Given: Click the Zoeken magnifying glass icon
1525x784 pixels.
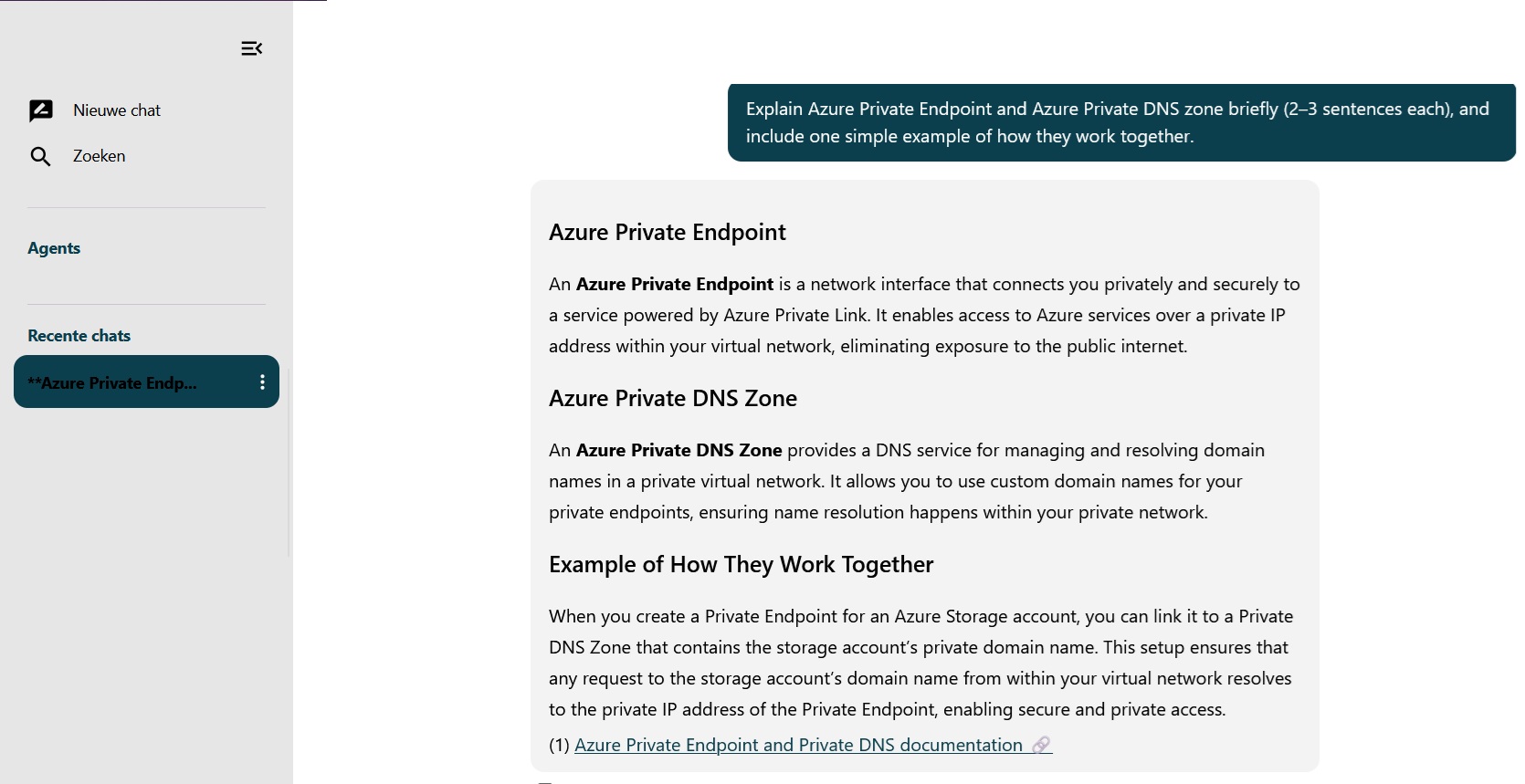Looking at the screenshot, I should (x=40, y=157).
